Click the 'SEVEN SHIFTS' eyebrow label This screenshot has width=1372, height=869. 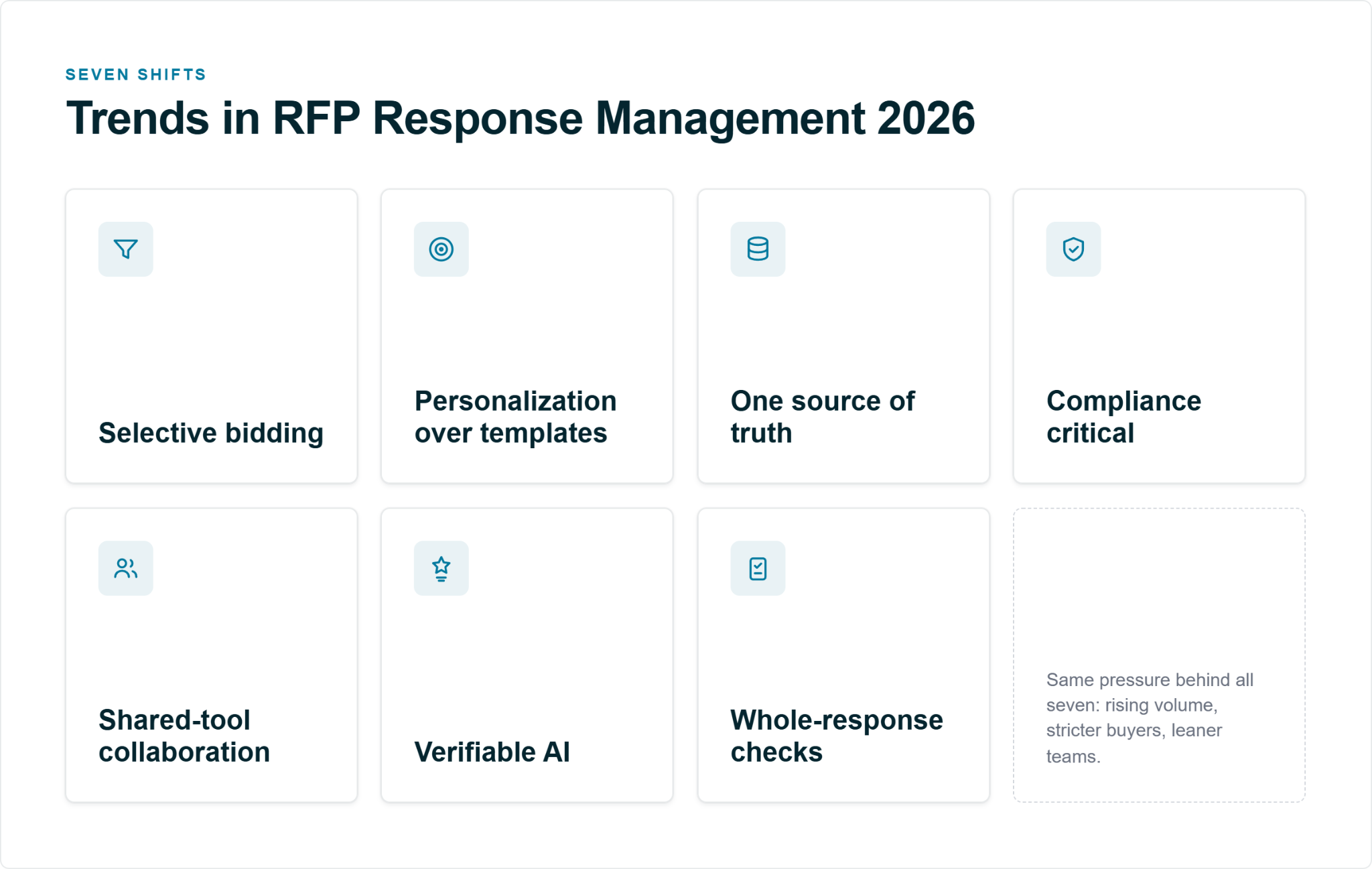[136, 74]
